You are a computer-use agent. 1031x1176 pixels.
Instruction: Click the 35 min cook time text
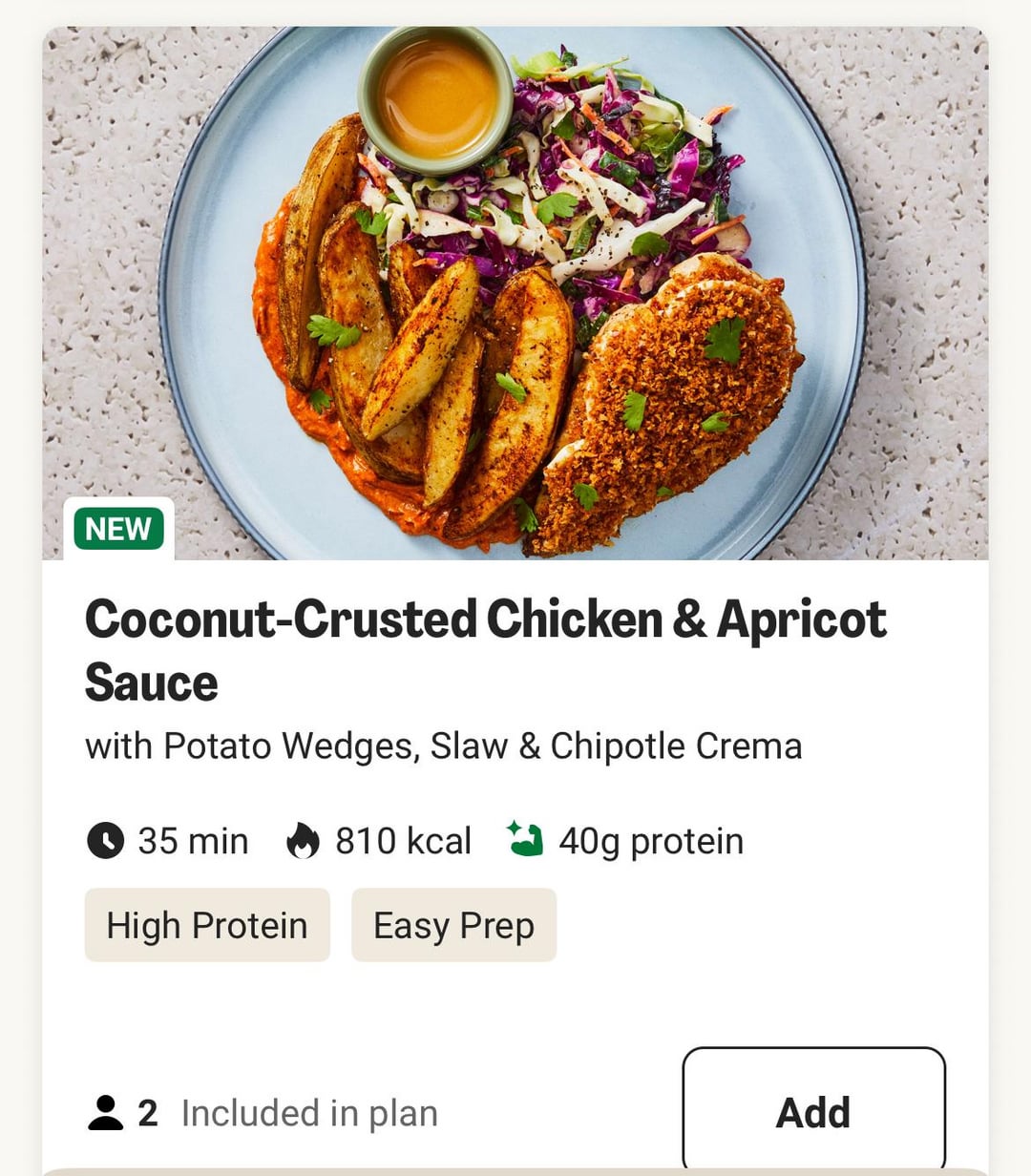coord(193,841)
